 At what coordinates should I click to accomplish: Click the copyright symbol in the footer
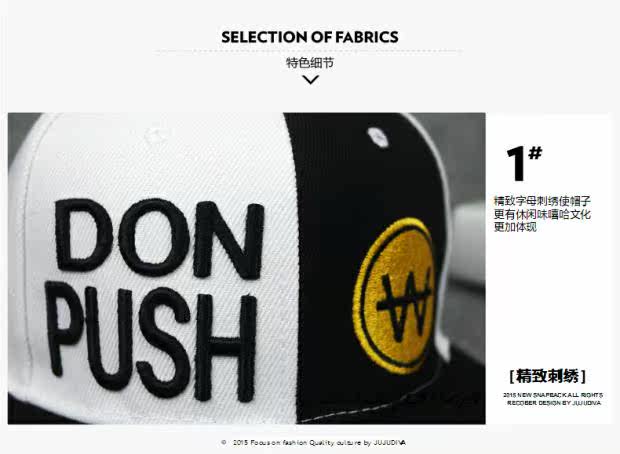coord(224,443)
